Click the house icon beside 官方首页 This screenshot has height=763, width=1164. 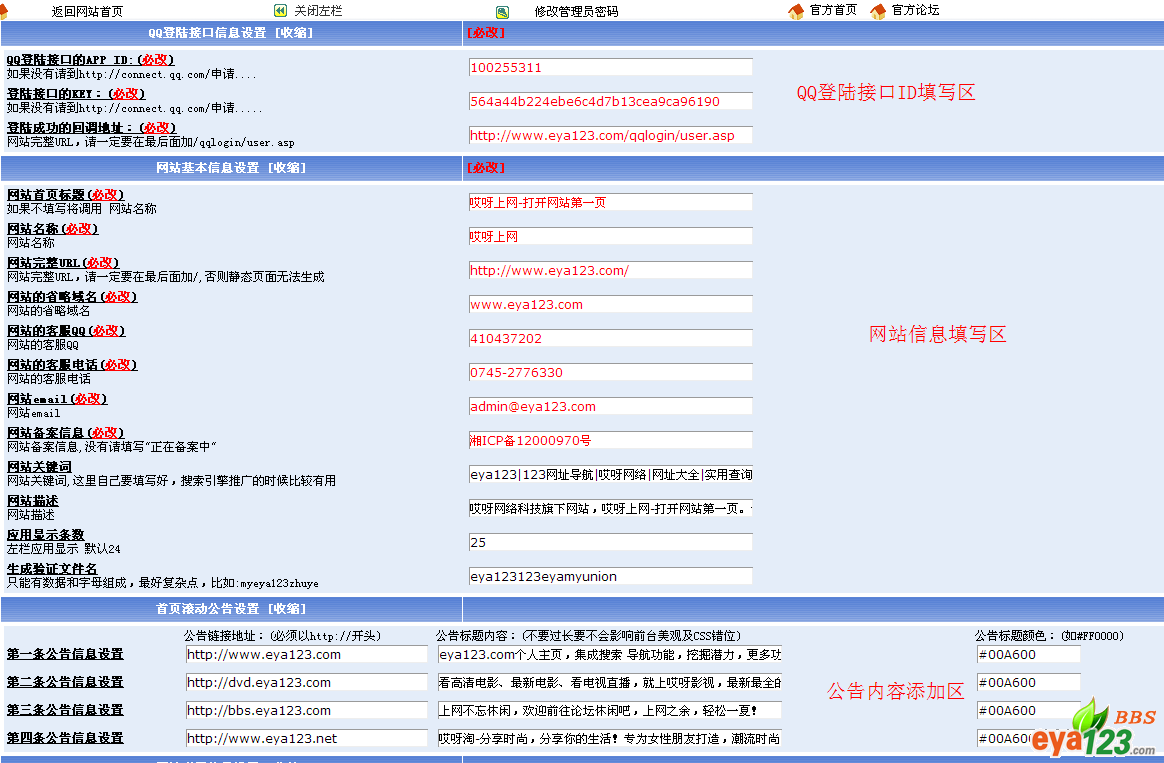coord(796,11)
